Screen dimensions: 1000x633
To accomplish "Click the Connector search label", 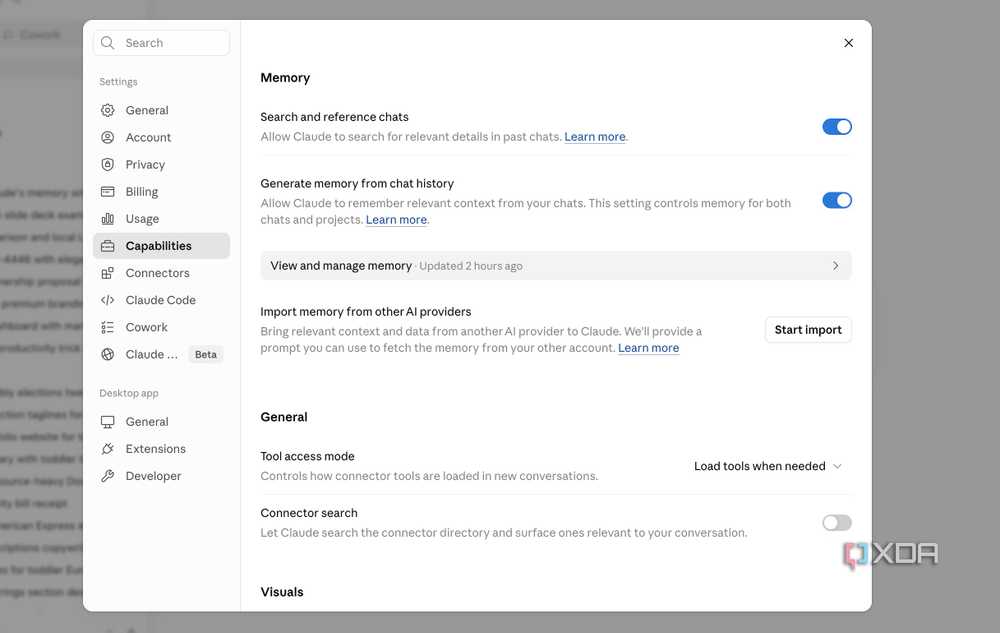I will point(309,513).
